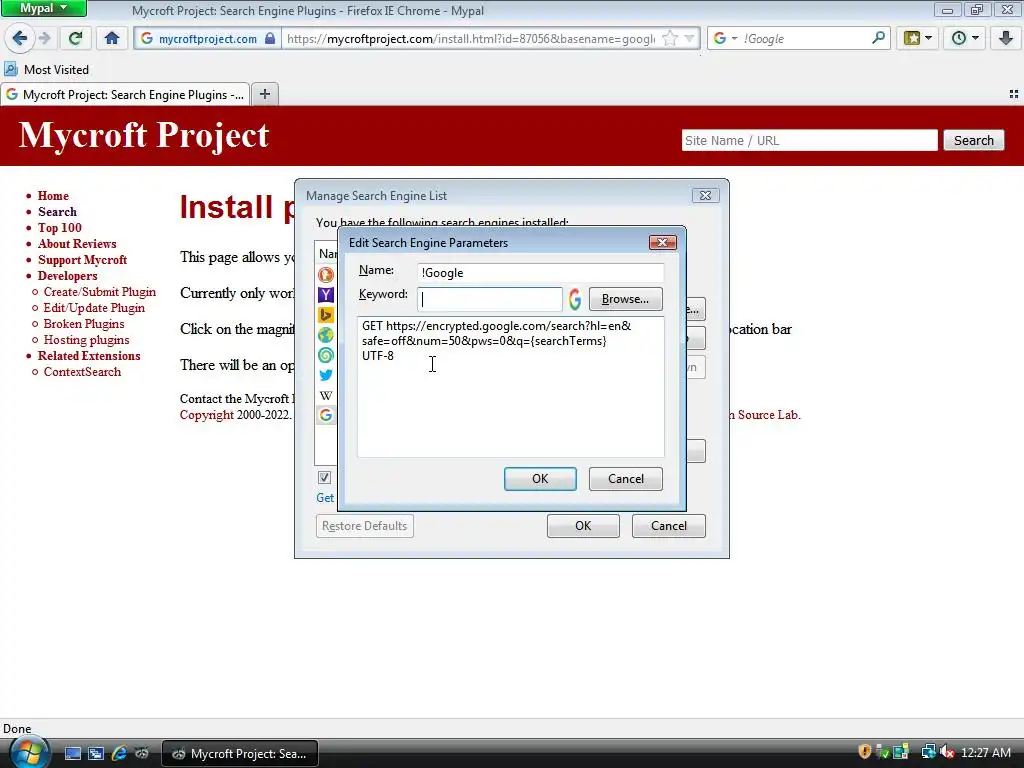Image resolution: width=1024 pixels, height=768 pixels.
Task: Open the Support Mycroft link
Action: [x=82, y=260]
